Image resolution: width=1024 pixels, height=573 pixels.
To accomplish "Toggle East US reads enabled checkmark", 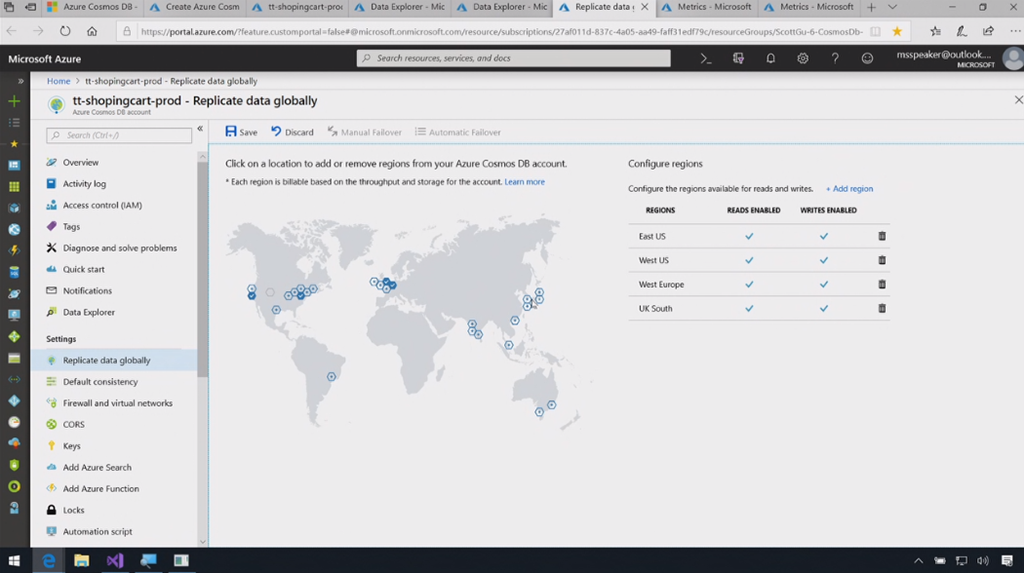I will tap(749, 236).
